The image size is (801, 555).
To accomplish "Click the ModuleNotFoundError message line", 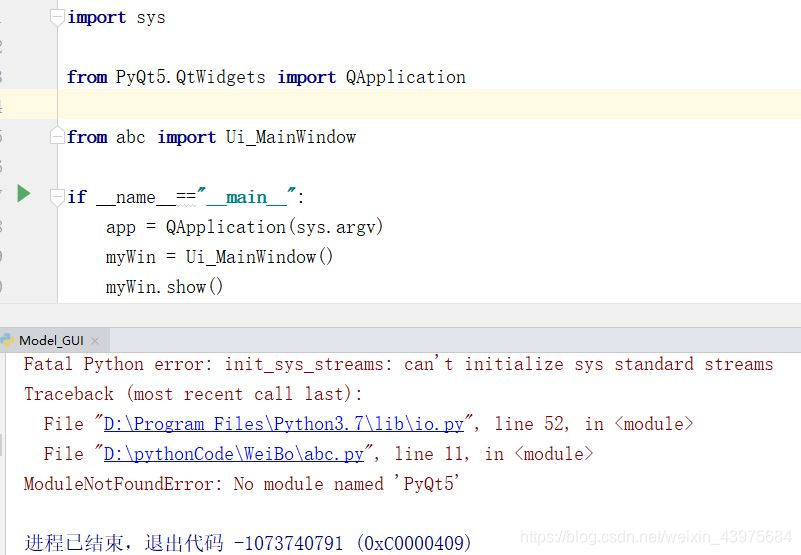I will [x=242, y=483].
